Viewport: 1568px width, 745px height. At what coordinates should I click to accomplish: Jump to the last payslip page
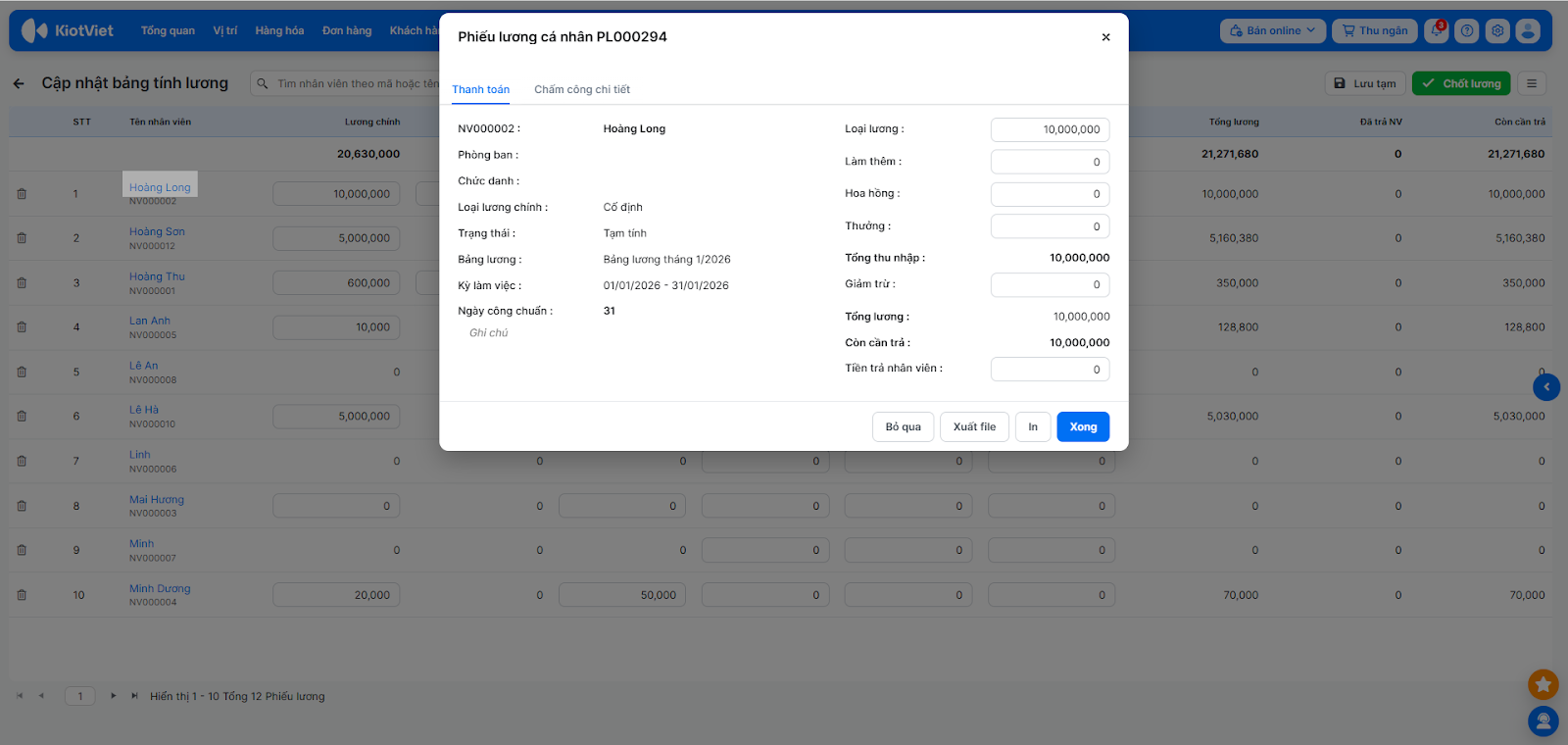[x=134, y=696]
